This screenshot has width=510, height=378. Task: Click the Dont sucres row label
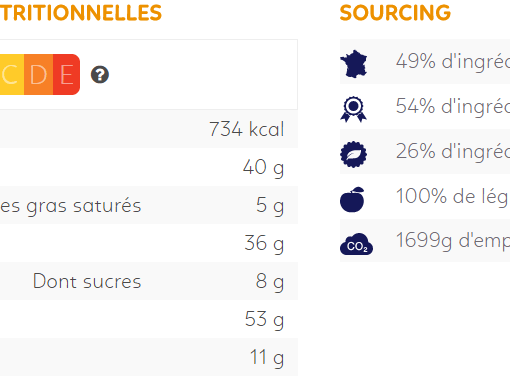click(x=87, y=281)
